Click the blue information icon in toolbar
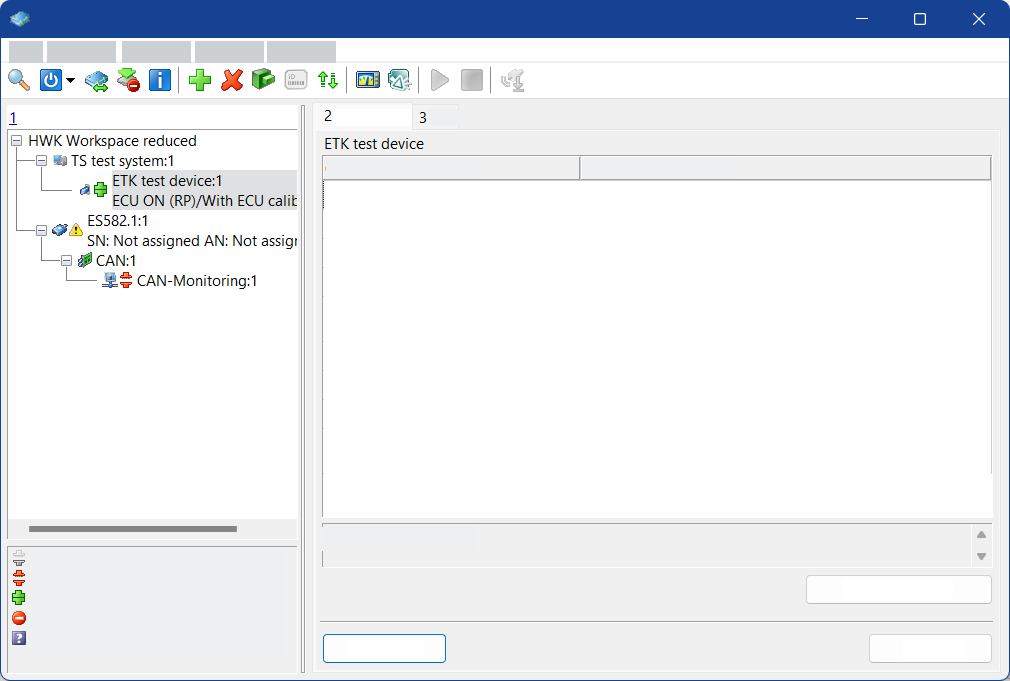Image resolution: width=1010 pixels, height=681 pixels. [160, 80]
